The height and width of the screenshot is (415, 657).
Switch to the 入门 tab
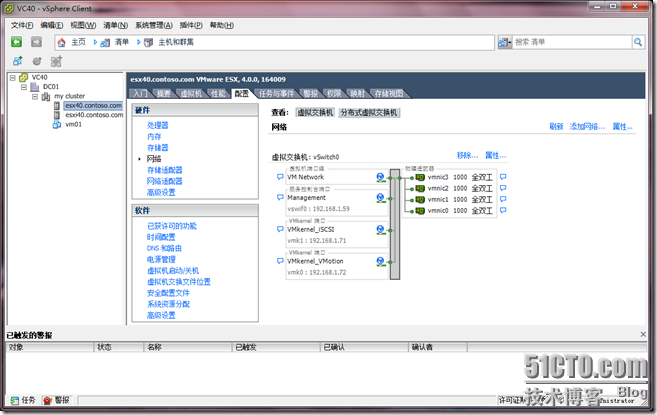[140, 93]
